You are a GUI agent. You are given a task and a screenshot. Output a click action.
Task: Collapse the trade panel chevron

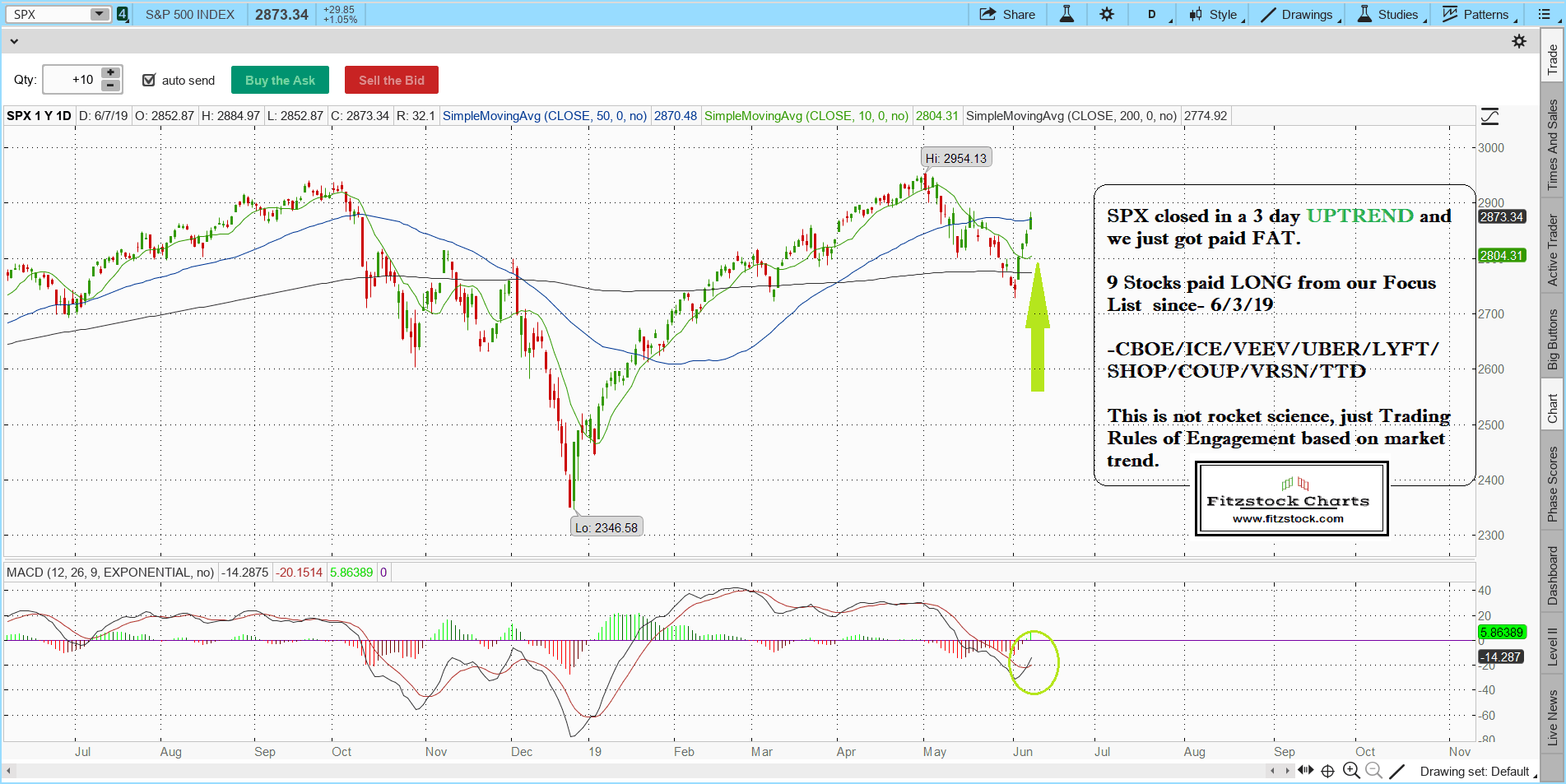[x=14, y=41]
